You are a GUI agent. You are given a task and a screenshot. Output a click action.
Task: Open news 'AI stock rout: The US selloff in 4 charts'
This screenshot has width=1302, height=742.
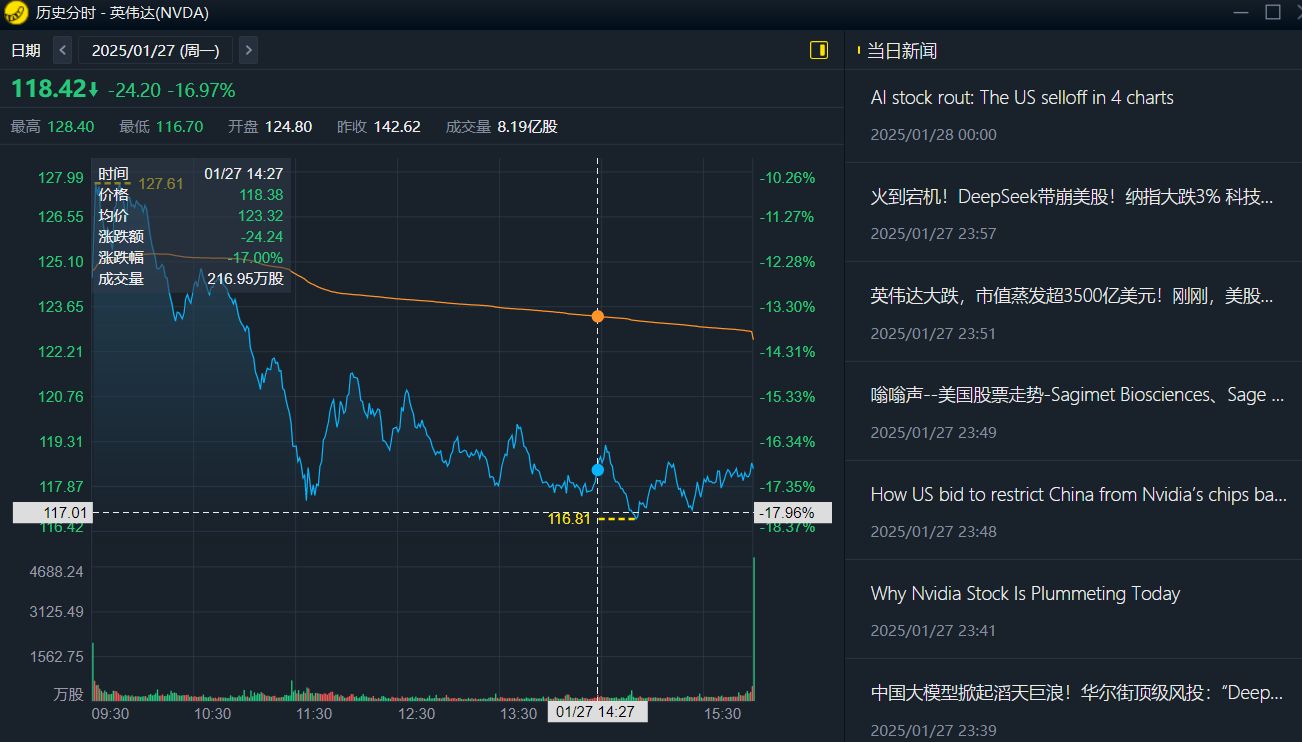pos(1022,97)
